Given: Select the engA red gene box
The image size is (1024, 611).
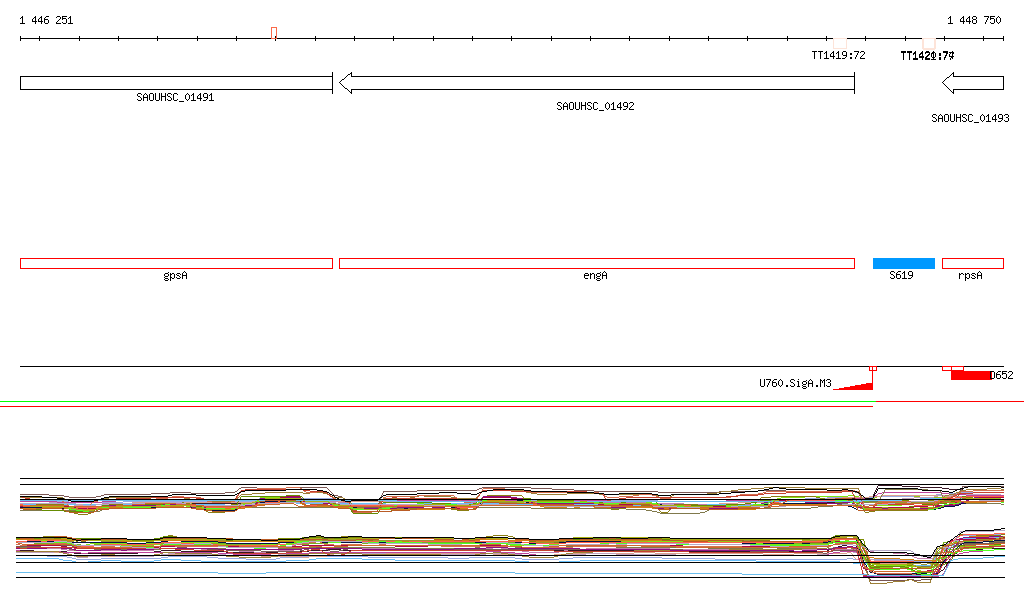Looking at the screenshot, I should click(x=597, y=264).
